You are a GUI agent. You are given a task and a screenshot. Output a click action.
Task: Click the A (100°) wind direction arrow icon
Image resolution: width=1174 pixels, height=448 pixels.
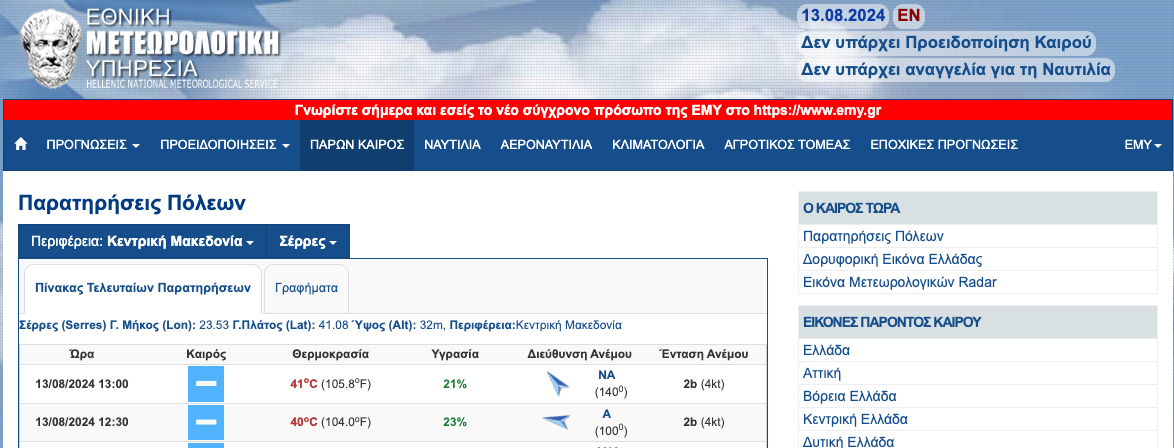pos(556,422)
